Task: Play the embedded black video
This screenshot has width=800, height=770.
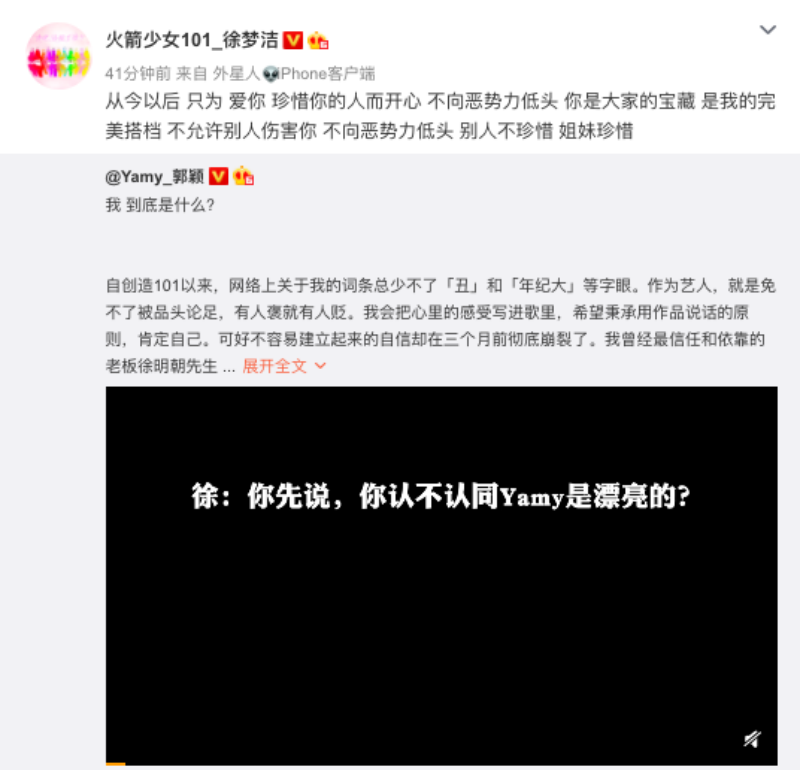Action: tap(441, 576)
